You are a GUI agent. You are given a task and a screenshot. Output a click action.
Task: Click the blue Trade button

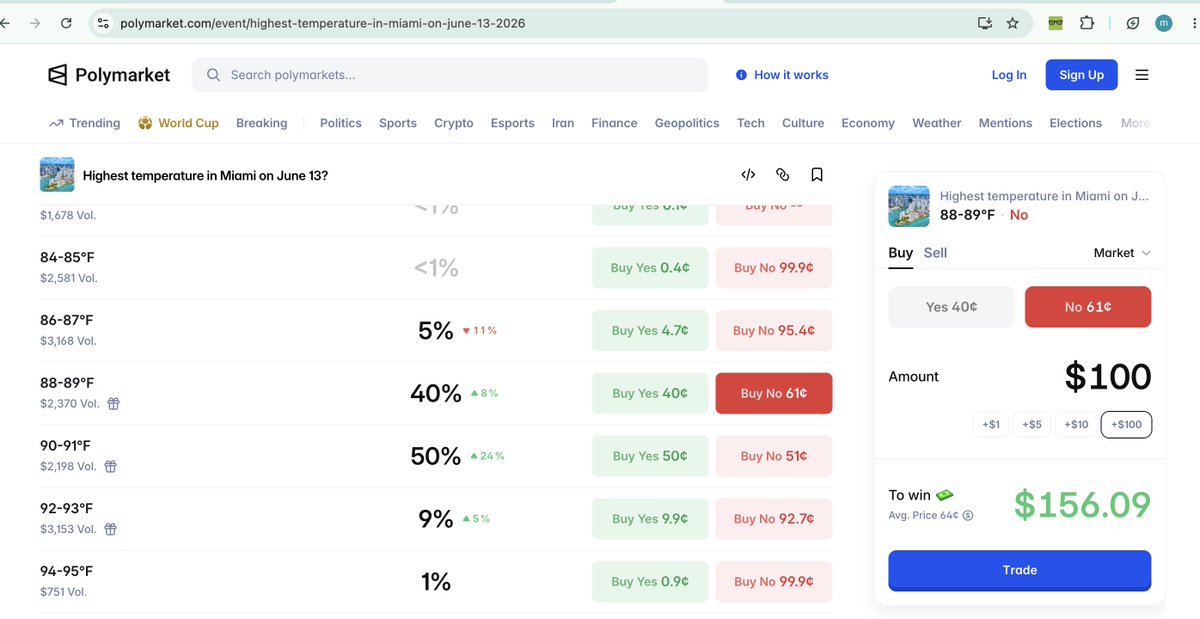point(1020,570)
